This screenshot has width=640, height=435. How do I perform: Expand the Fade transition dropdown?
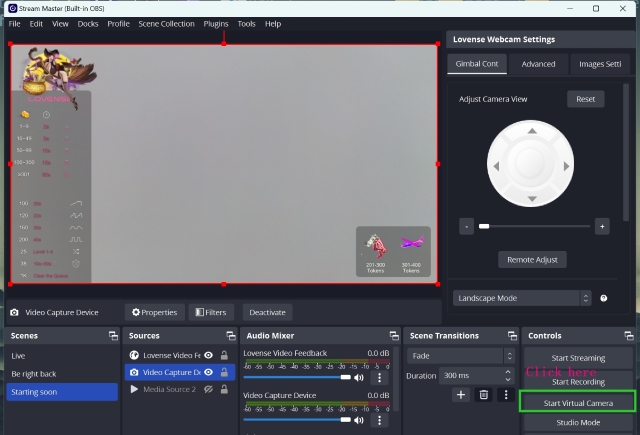point(459,355)
